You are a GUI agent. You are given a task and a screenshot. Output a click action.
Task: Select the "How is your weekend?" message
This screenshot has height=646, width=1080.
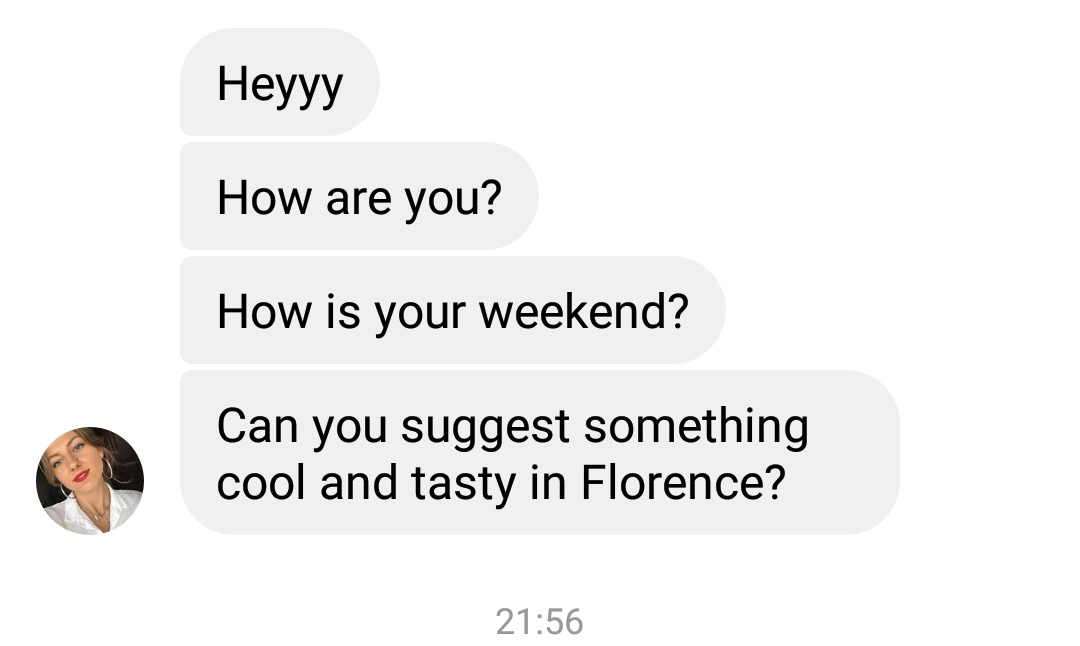[x=452, y=311]
